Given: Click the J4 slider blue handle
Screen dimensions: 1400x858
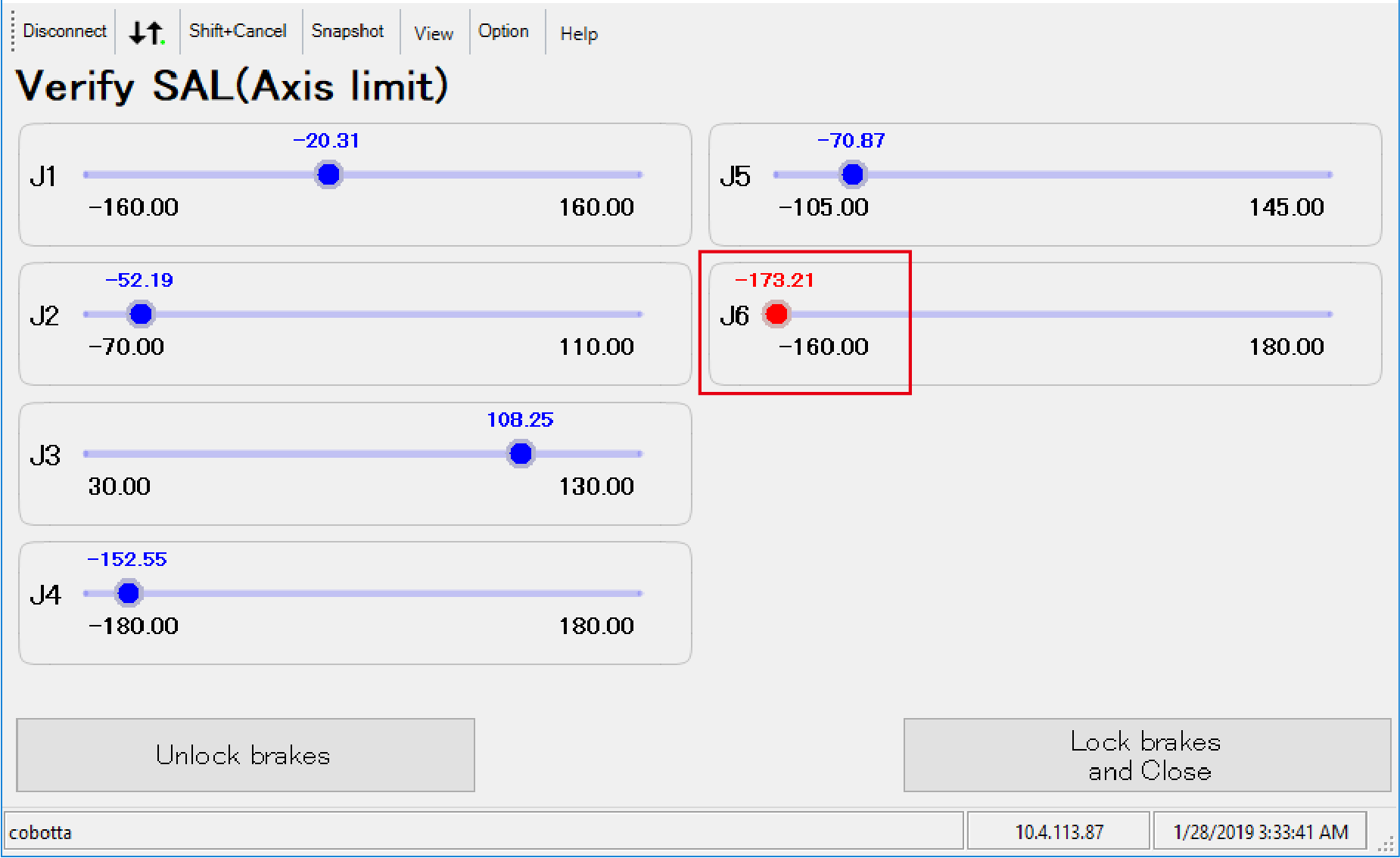Looking at the screenshot, I should pyautogui.click(x=129, y=593).
